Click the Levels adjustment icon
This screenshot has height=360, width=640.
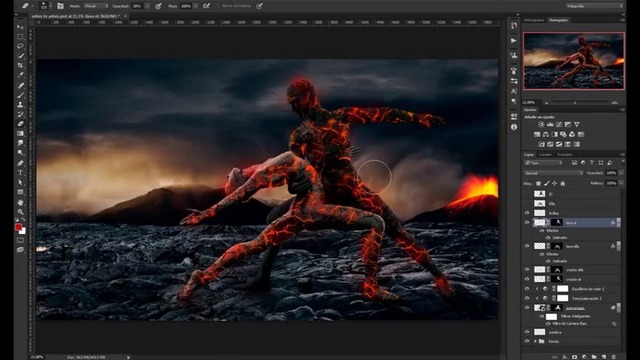coord(550,124)
